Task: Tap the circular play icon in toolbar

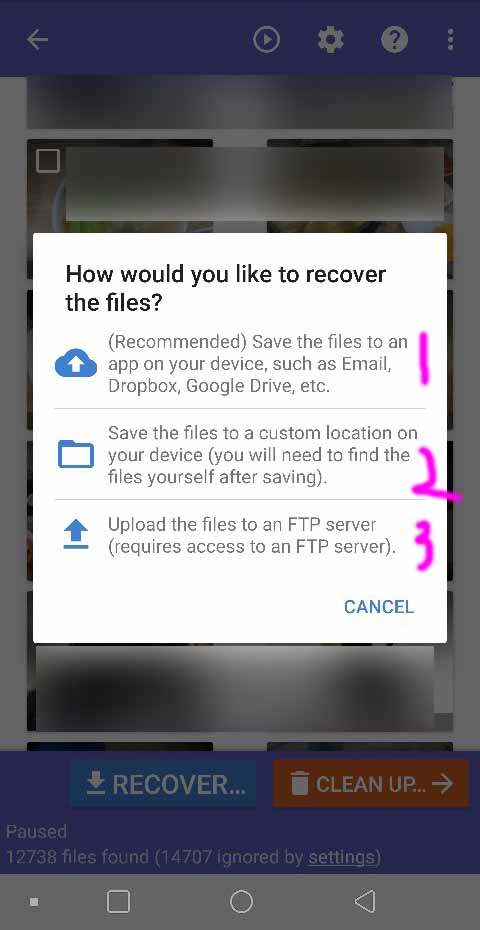Action: click(266, 40)
